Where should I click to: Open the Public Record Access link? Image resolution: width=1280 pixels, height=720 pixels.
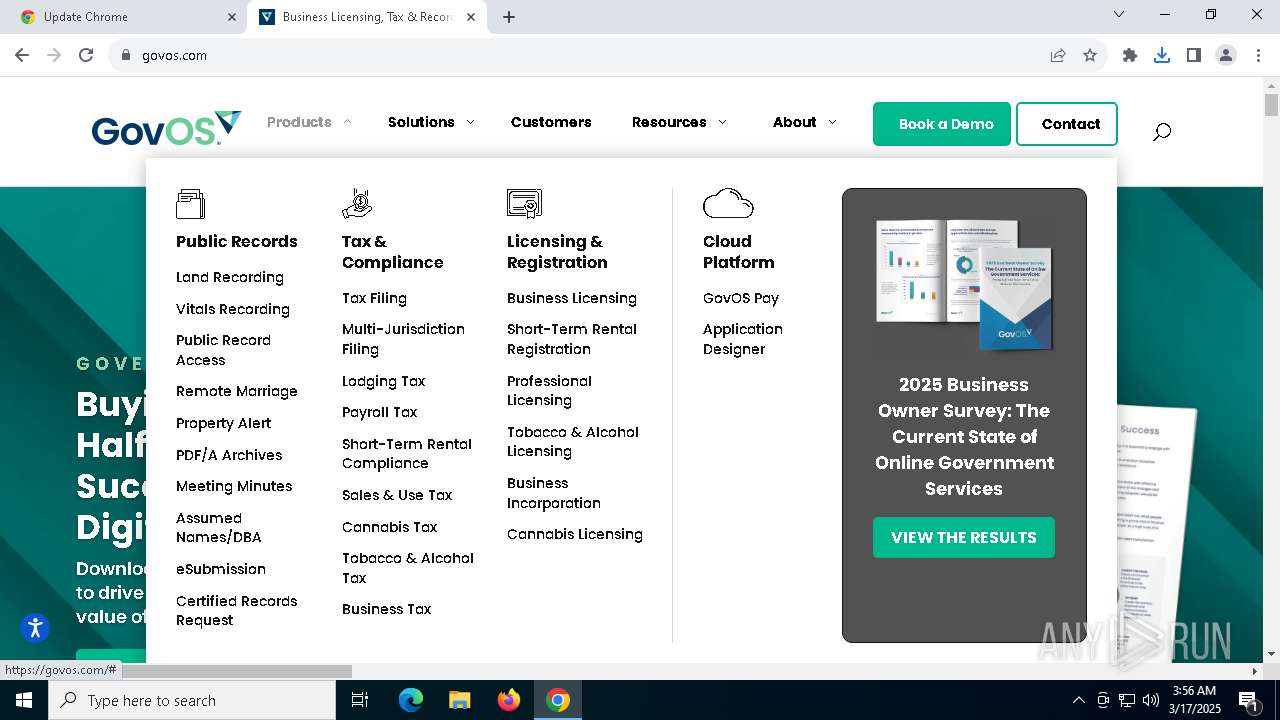[x=223, y=350]
